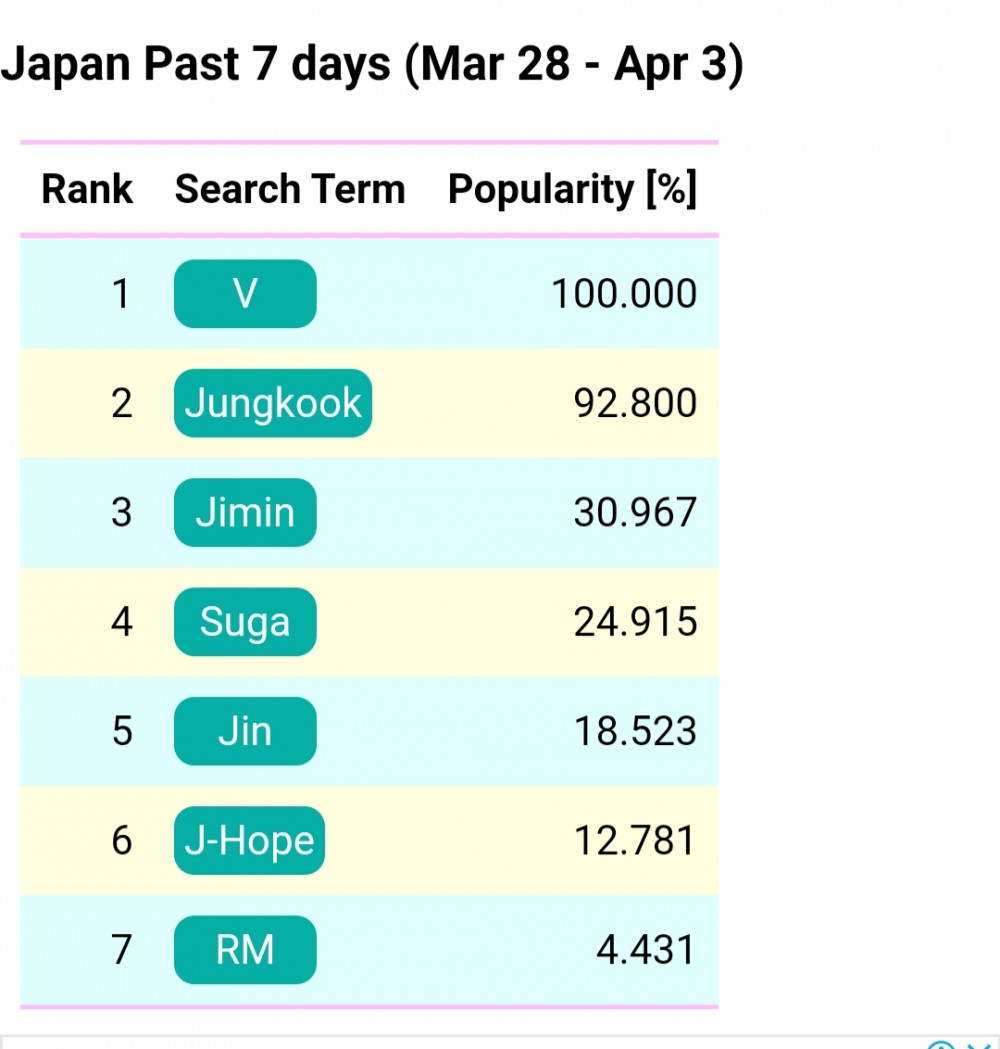1000x1049 pixels.
Task: Open the RM search term tag
Action: click(245, 949)
